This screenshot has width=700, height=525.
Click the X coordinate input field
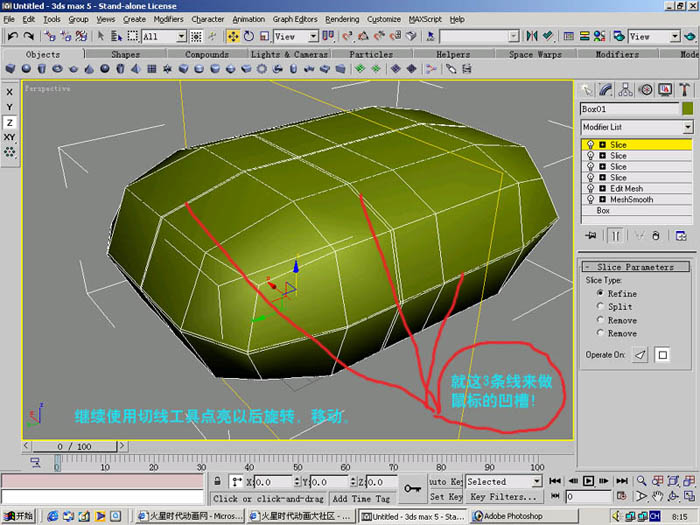tap(274, 482)
